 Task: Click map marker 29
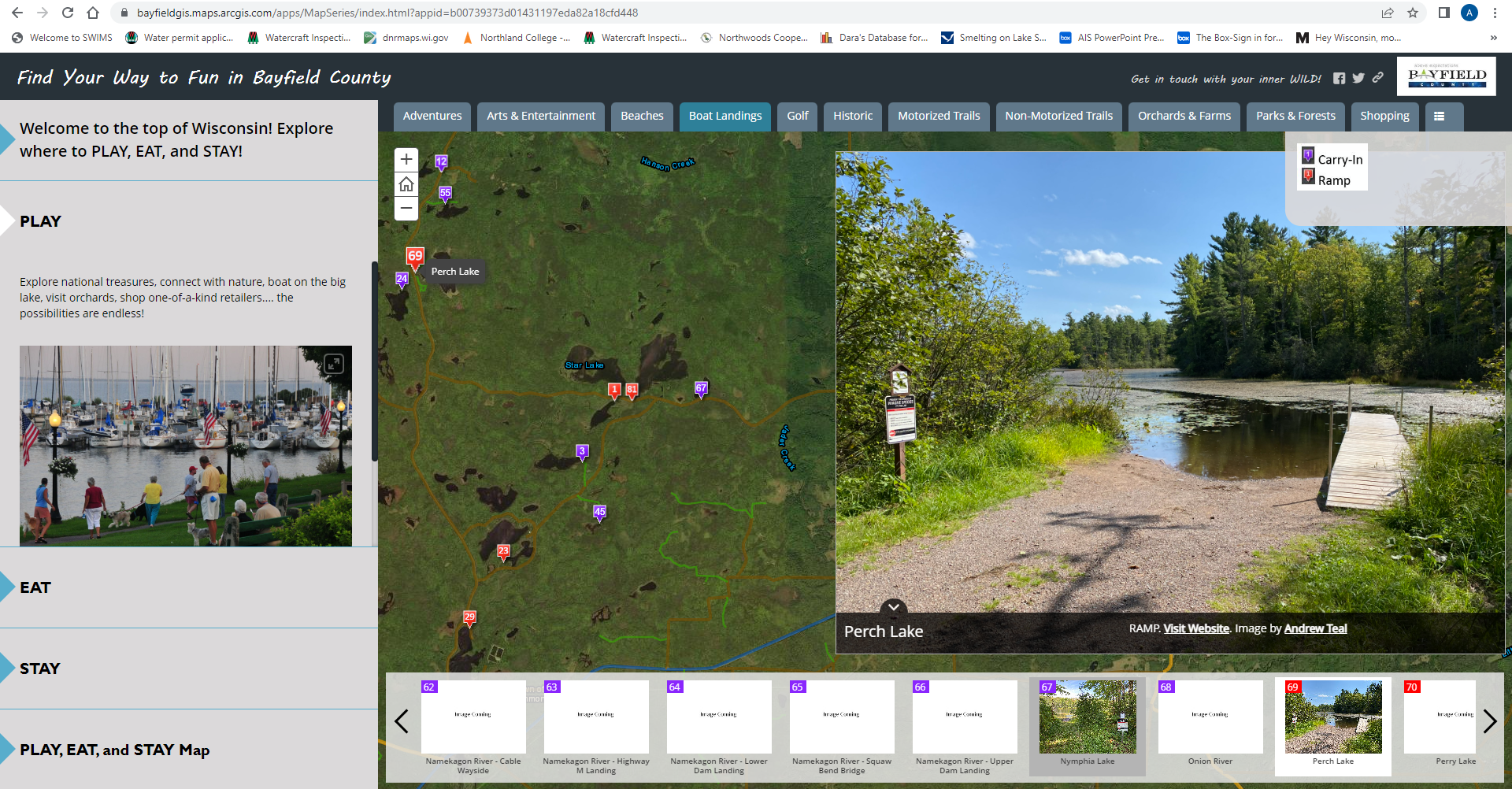coord(469,618)
